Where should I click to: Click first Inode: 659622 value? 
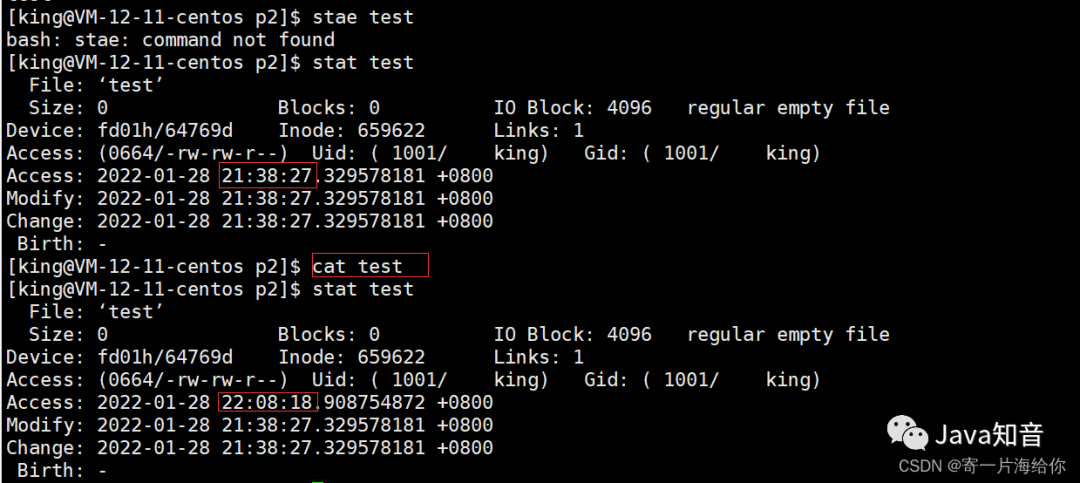pos(352,130)
